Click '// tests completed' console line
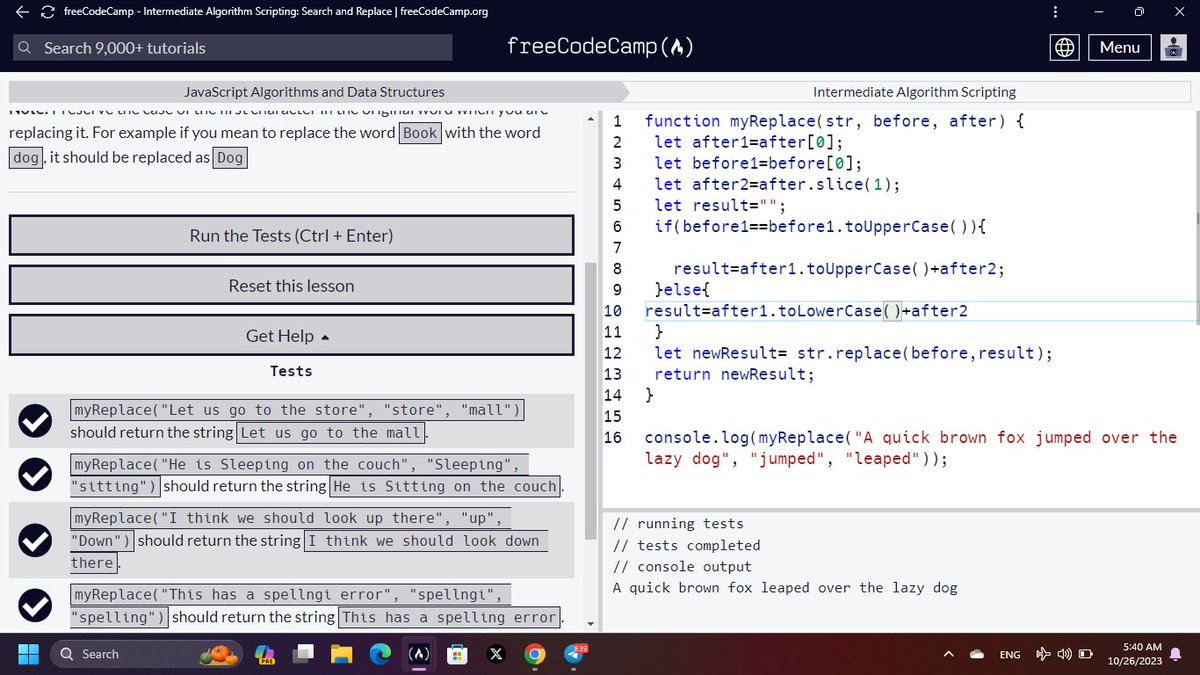Viewport: 1200px width, 675px height. coord(686,545)
